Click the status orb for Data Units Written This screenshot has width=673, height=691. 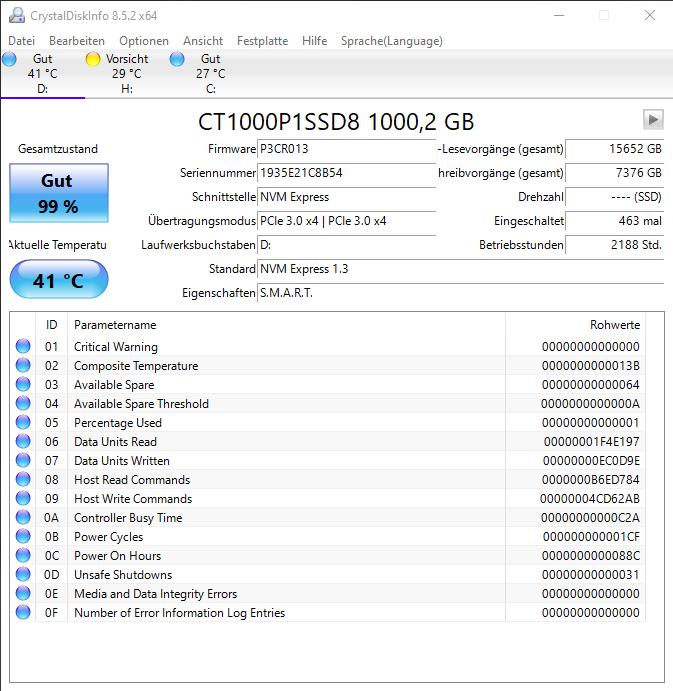tap(23, 460)
